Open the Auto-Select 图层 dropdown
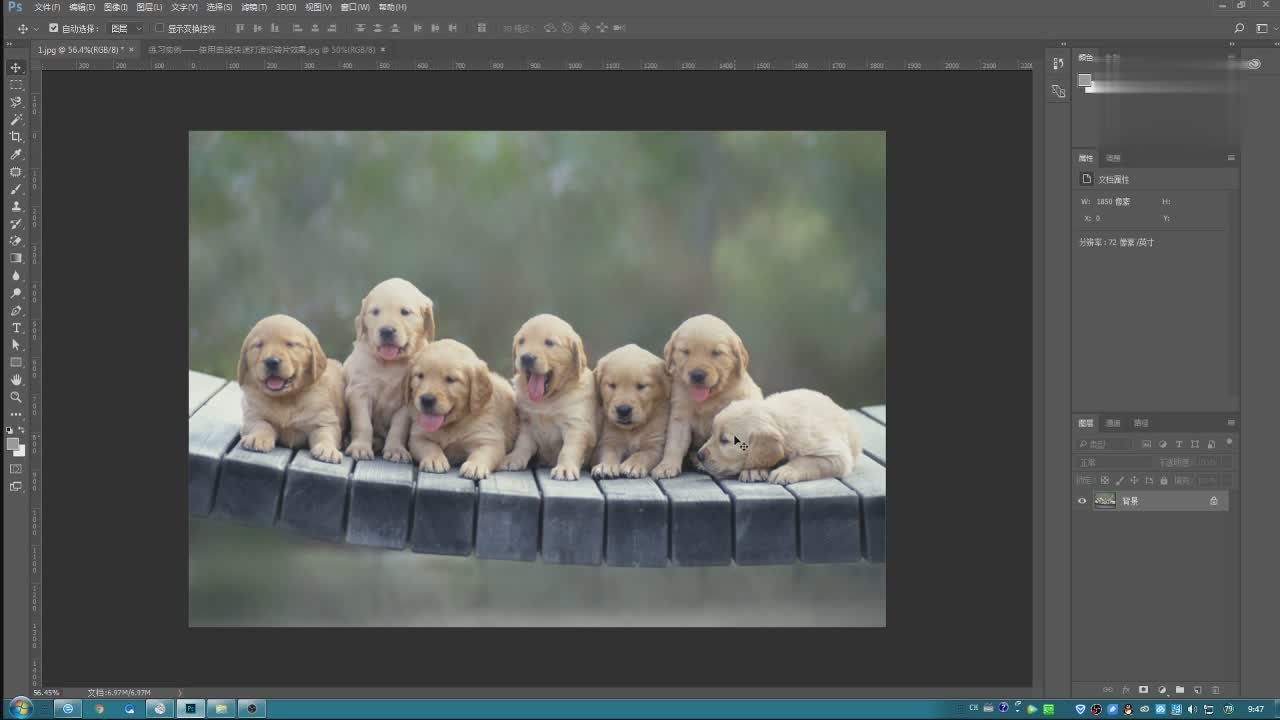 point(126,28)
